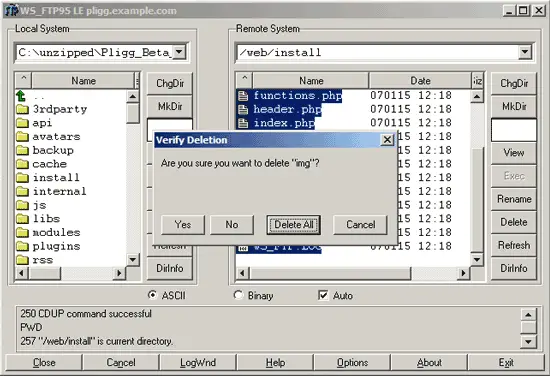The width and height of the screenshot is (550, 376).
Task: Select the header.php file name
Action: click(287, 109)
